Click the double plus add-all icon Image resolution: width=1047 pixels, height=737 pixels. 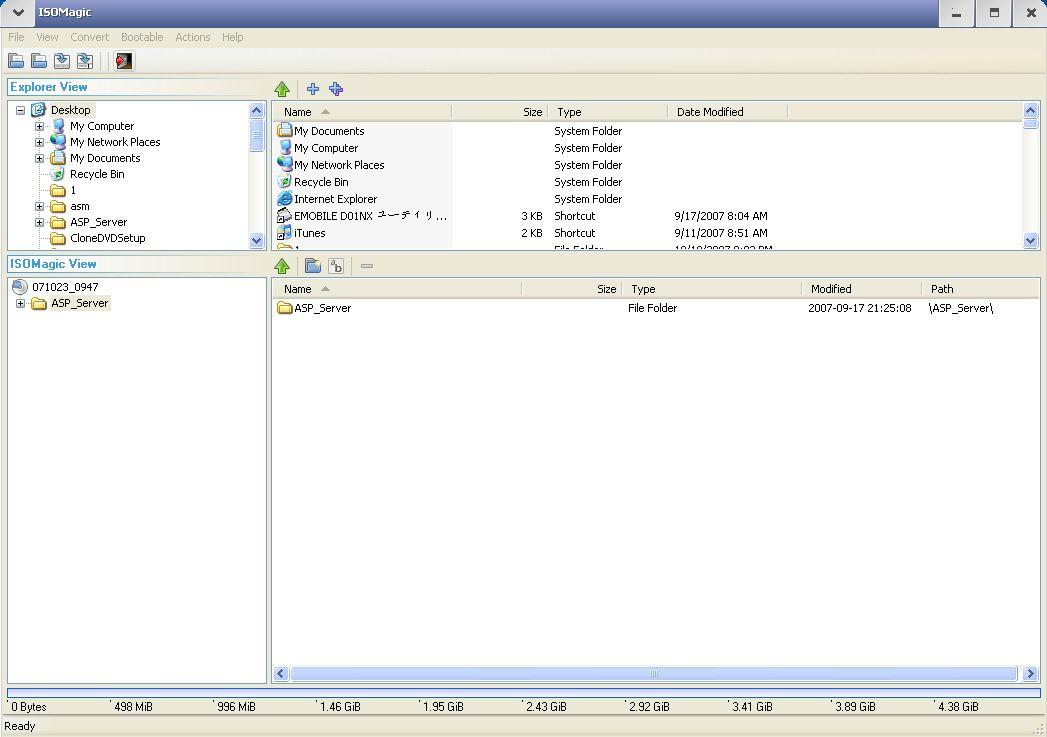[336, 89]
